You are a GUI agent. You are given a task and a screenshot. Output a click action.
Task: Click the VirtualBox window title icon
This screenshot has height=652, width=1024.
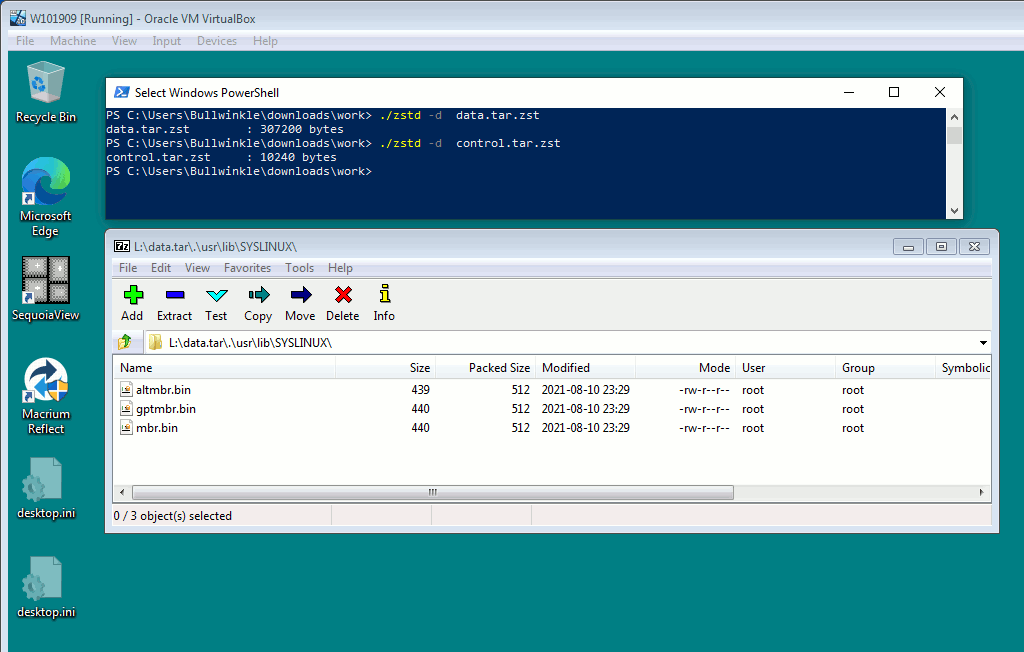coord(18,18)
